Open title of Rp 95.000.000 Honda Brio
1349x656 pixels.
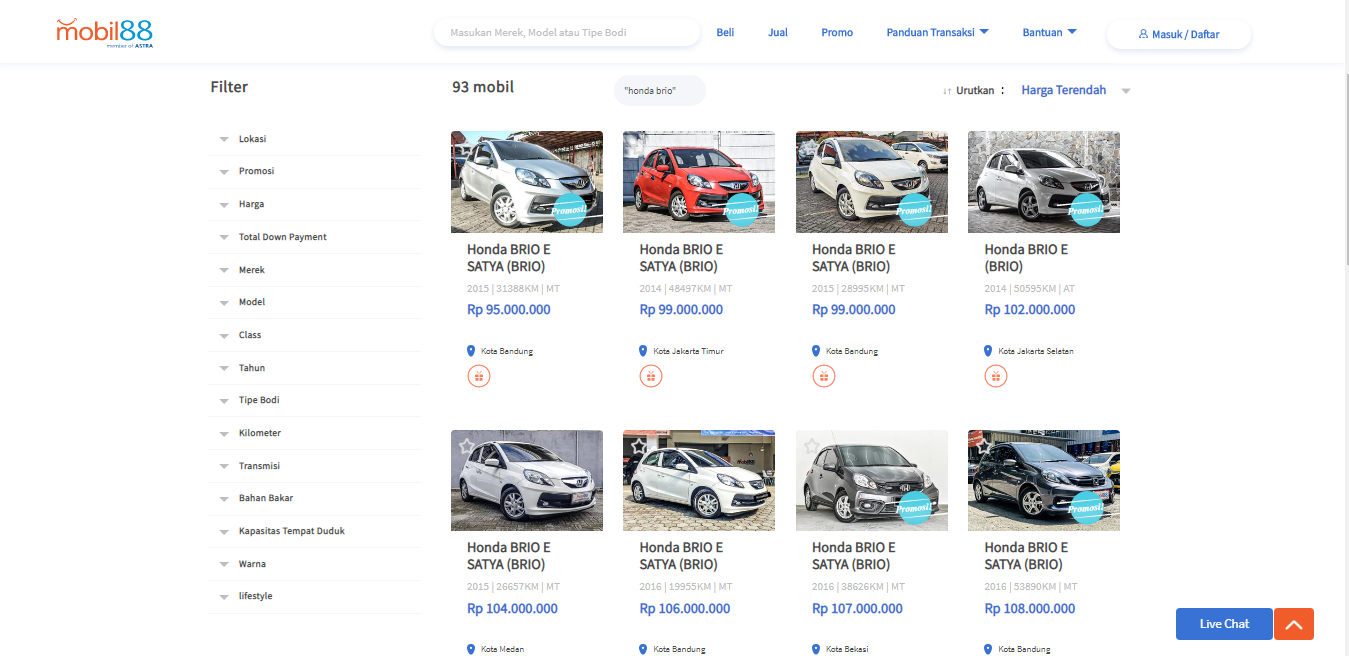tap(509, 258)
